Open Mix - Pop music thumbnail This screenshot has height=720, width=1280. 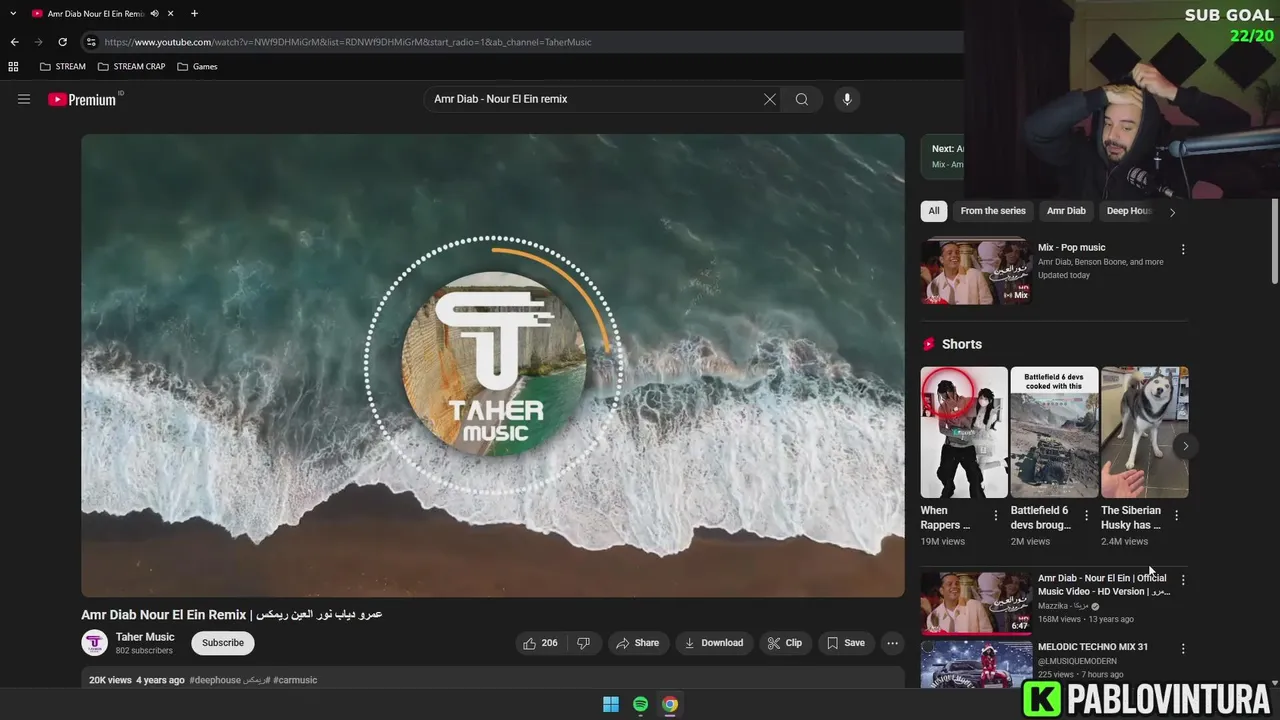[x=976, y=271]
